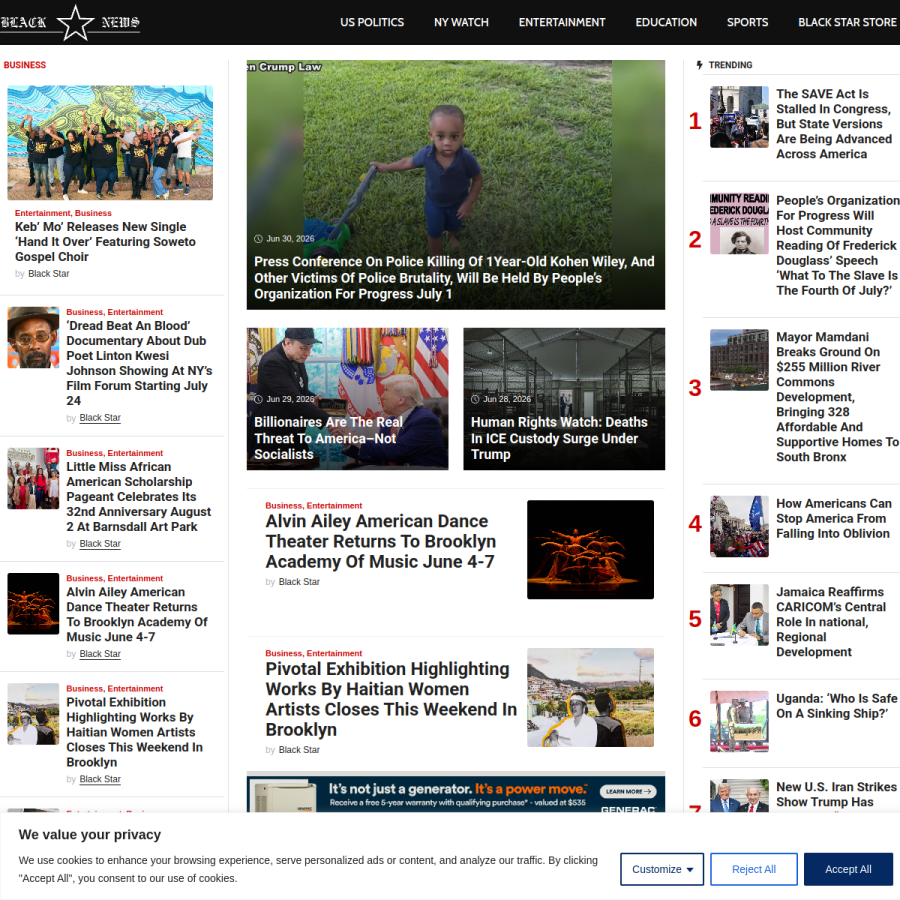
Task: Open the Keb' Mo' choir group photo
Action: point(110,143)
